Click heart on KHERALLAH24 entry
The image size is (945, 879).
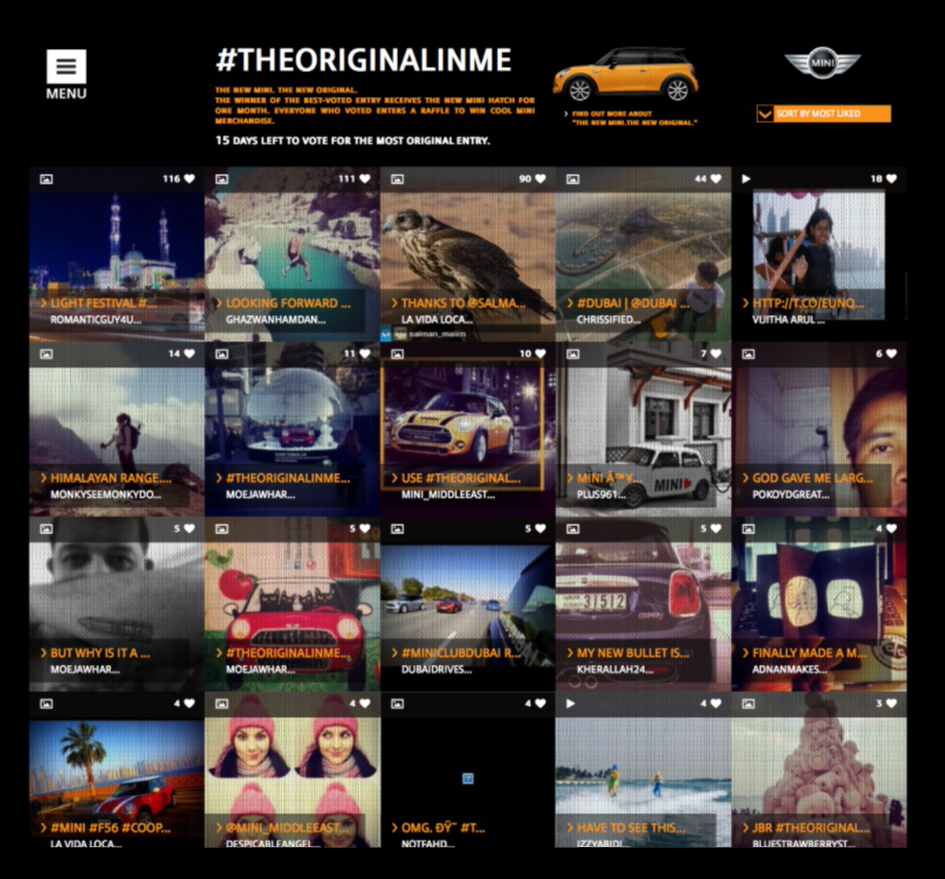coord(715,528)
